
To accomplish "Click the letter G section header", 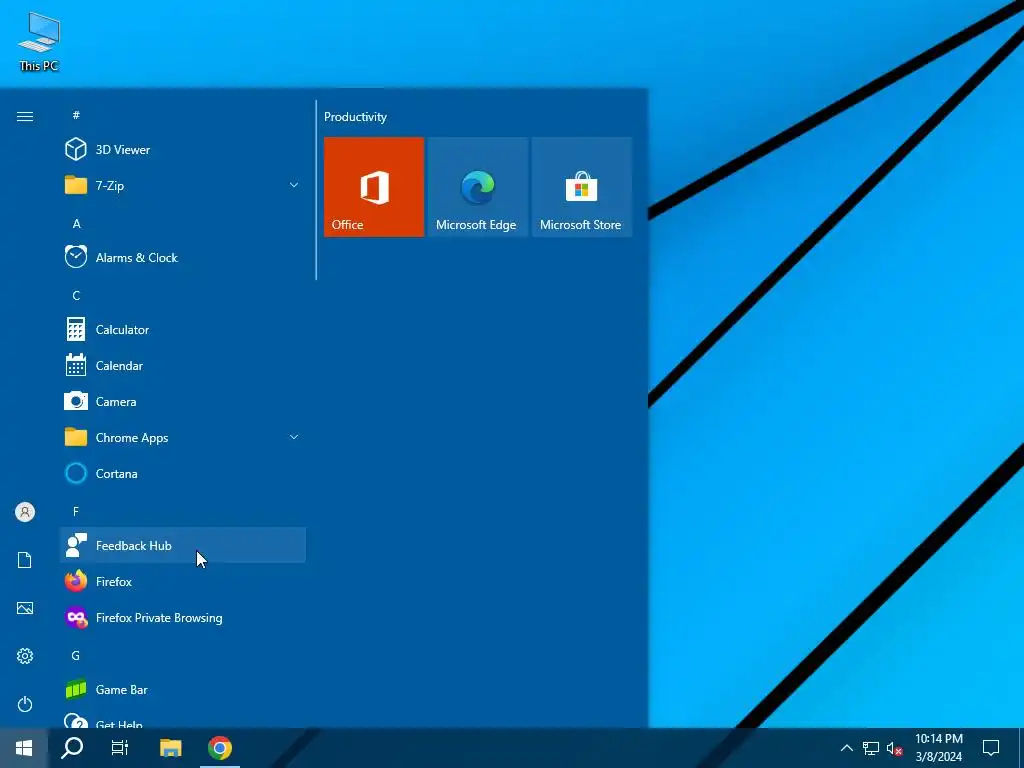I will click(x=76, y=655).
